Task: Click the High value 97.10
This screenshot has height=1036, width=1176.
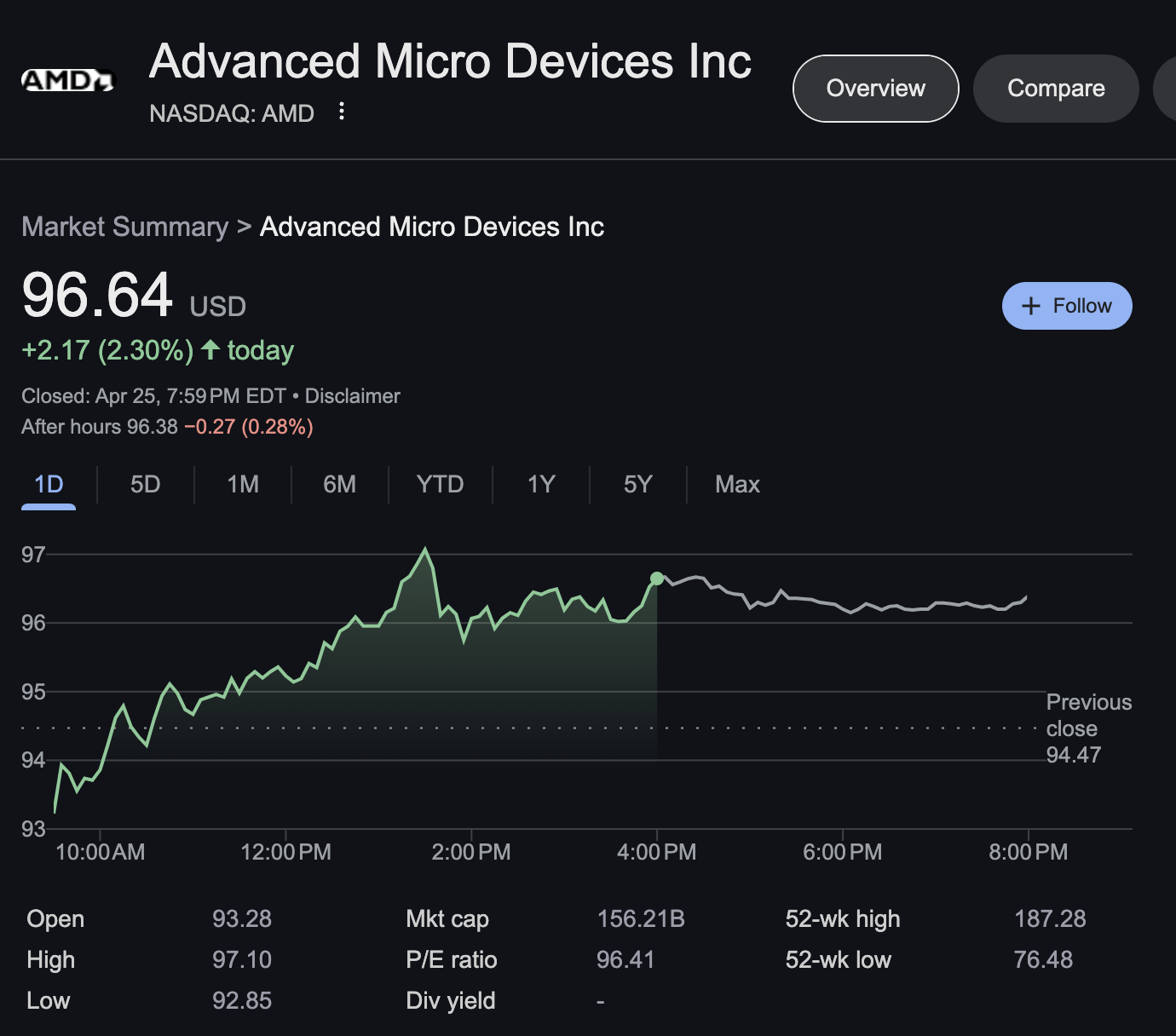Action: [x=242, y=960]
